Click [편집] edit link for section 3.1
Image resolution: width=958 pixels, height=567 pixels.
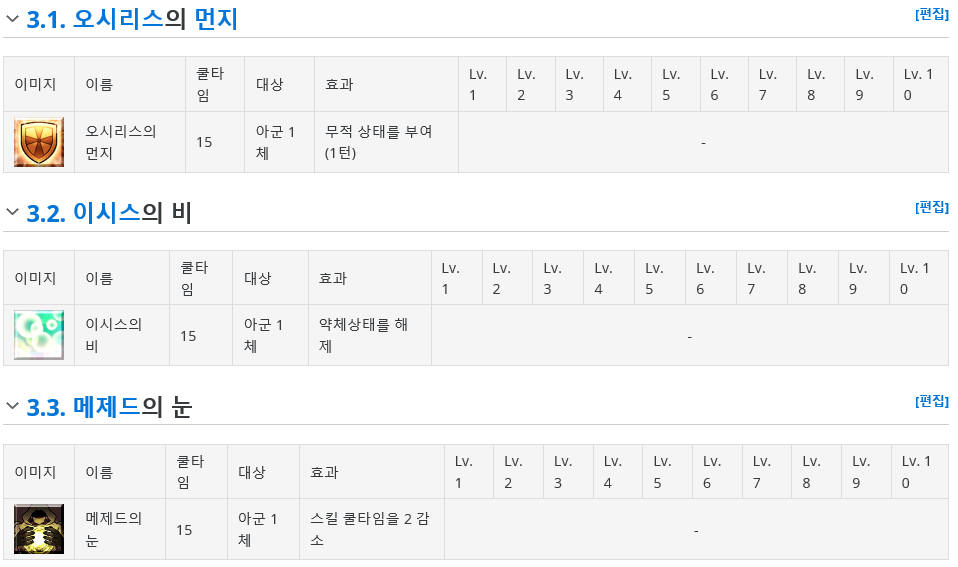click(932, 14)
